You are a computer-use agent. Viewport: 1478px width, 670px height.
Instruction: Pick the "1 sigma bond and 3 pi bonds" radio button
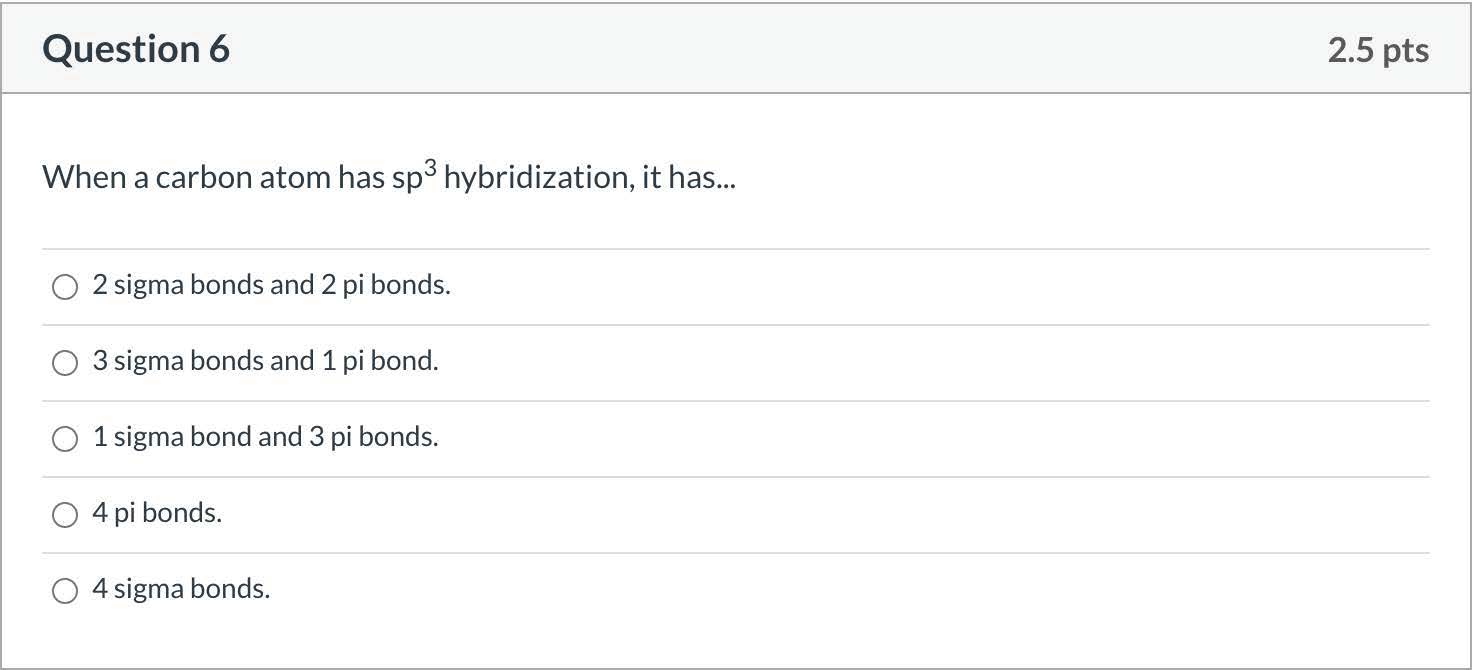click(65, 440)
